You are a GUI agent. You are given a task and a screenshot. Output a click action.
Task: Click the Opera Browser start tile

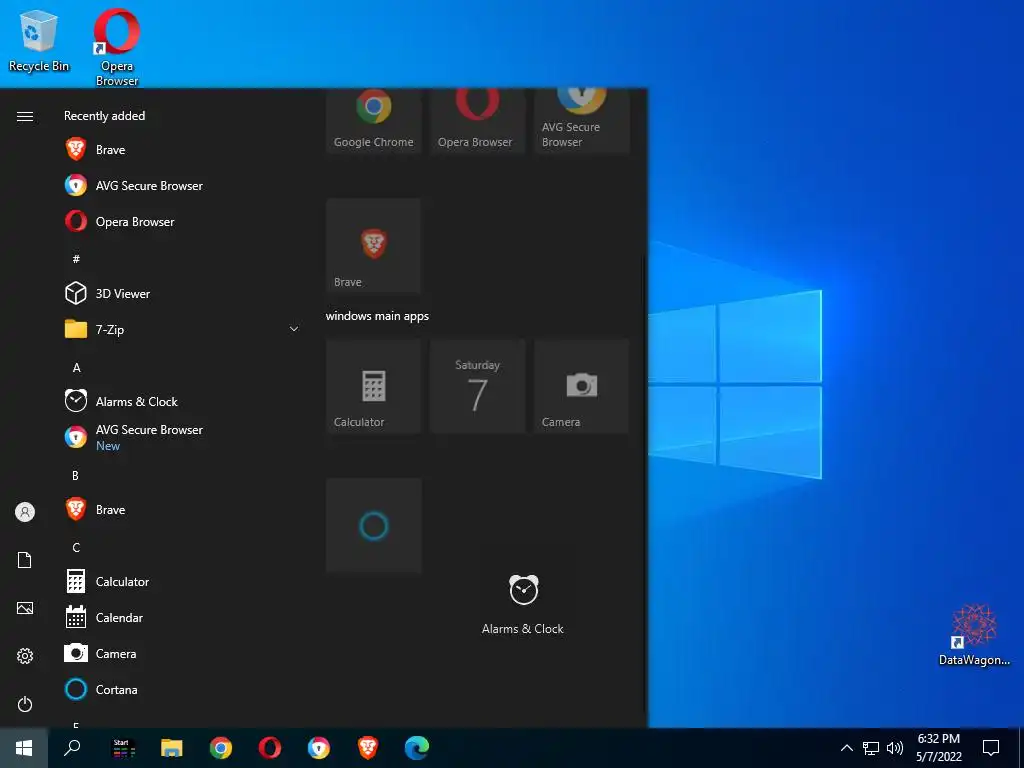tap(477, 121)
